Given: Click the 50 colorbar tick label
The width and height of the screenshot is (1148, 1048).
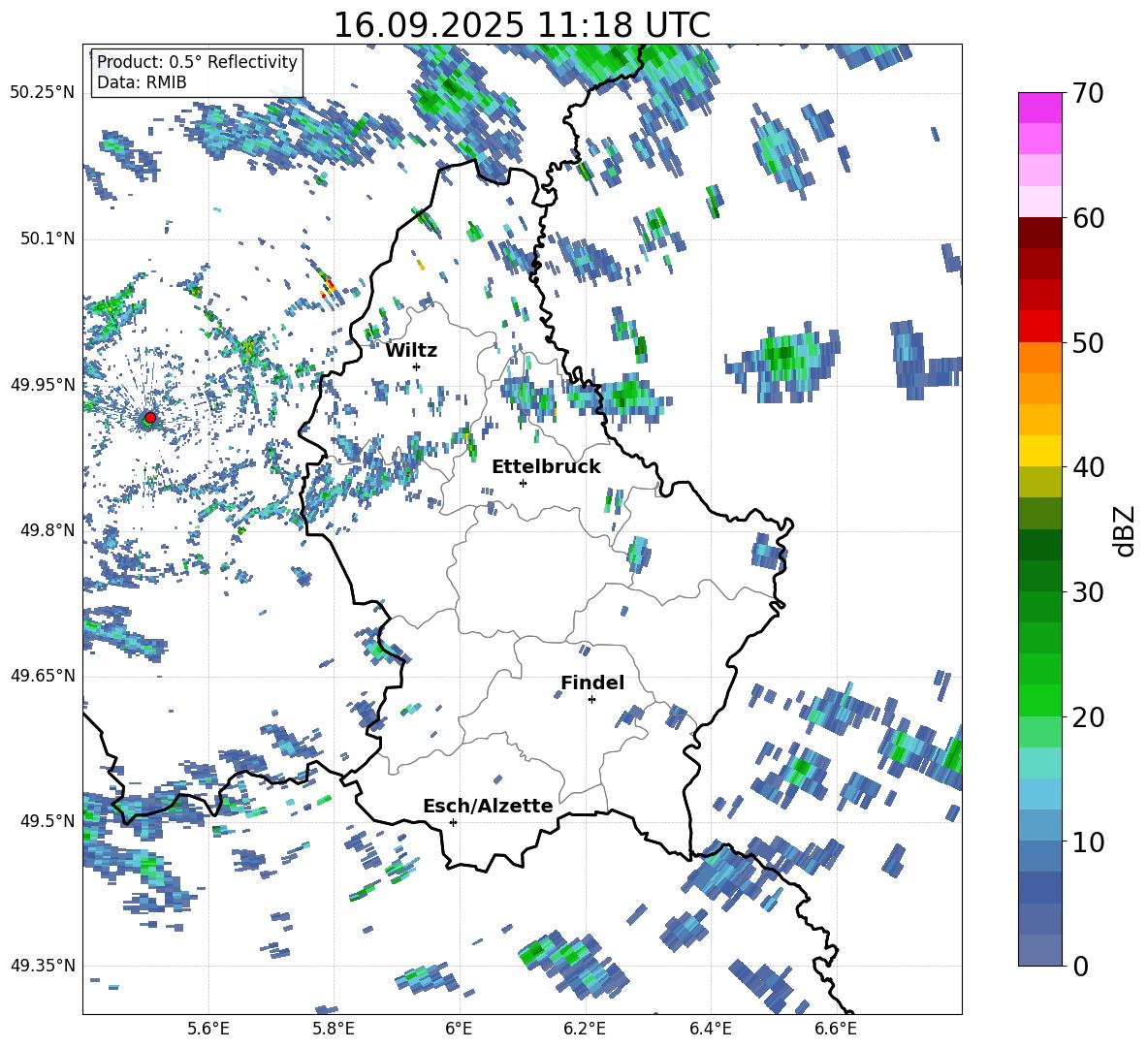Looking at the screenshot, I should coord(1088,343).
